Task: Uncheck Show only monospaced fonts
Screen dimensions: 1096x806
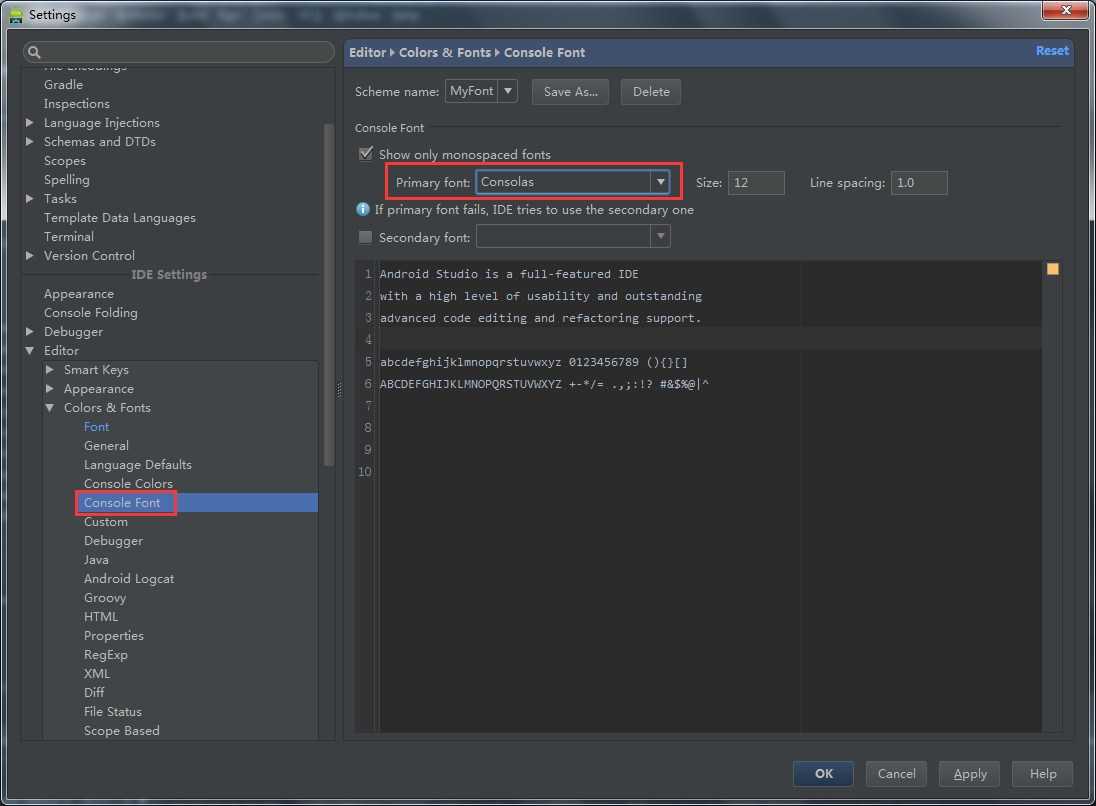Action: tap(365, 153)
